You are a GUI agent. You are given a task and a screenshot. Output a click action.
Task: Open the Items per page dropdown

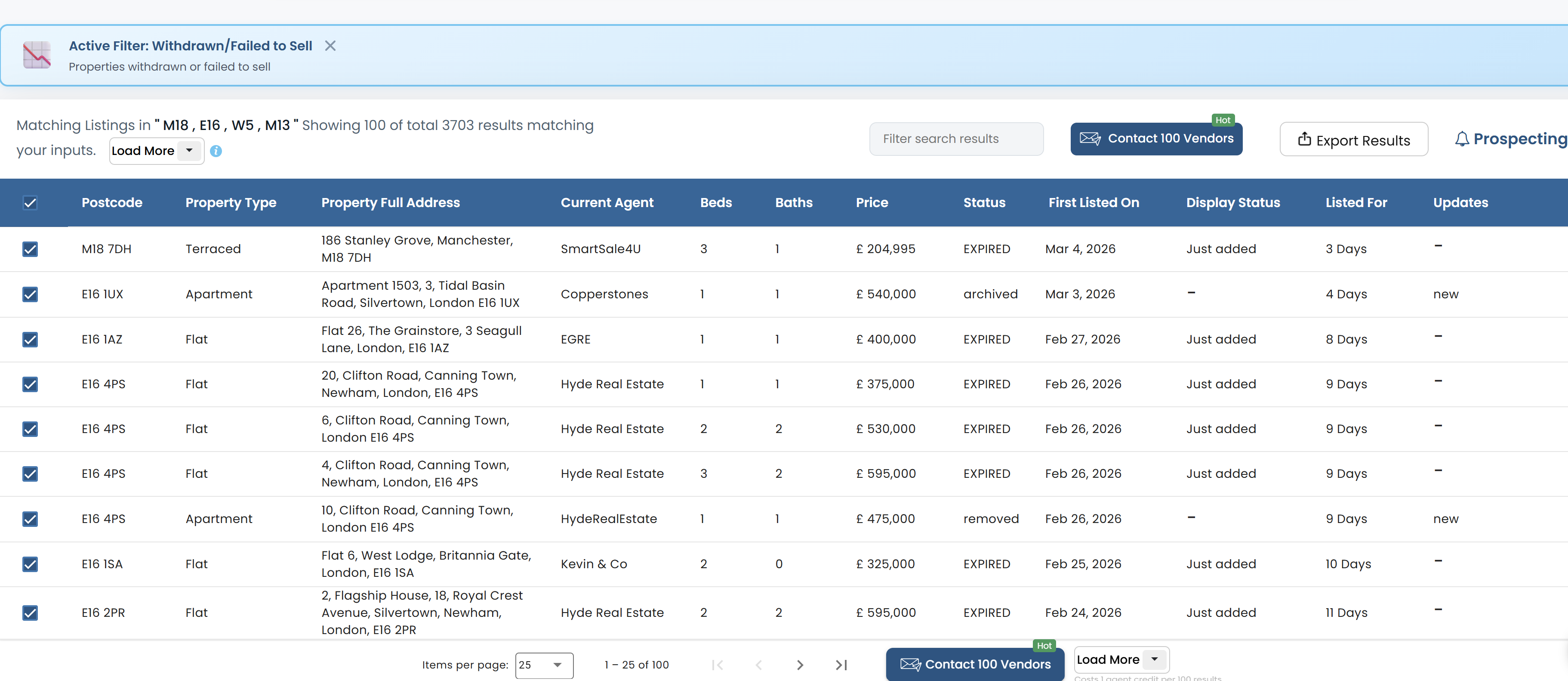(x=544, y=665)
